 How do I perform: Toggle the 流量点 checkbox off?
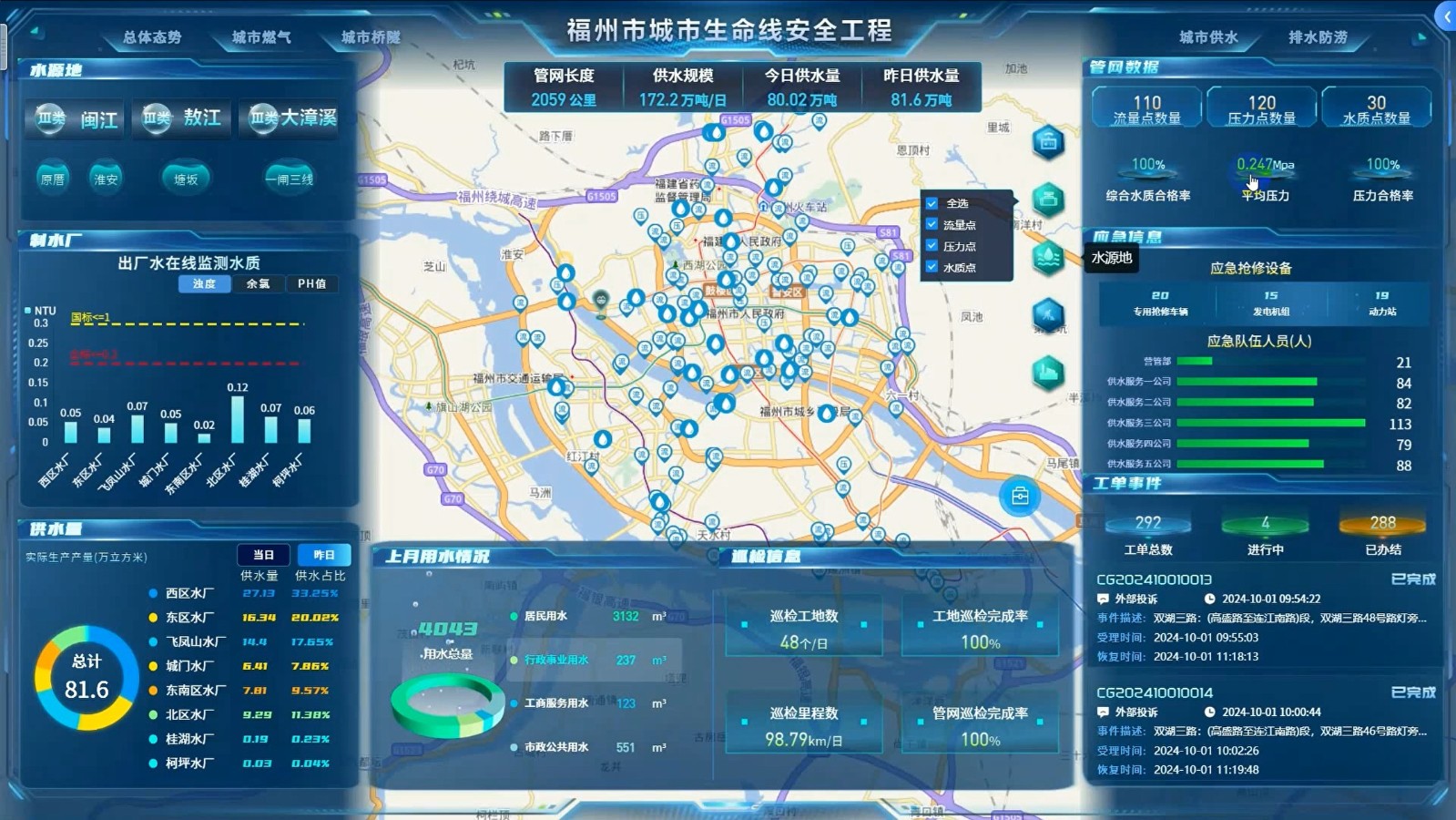[x=932, y=224]
